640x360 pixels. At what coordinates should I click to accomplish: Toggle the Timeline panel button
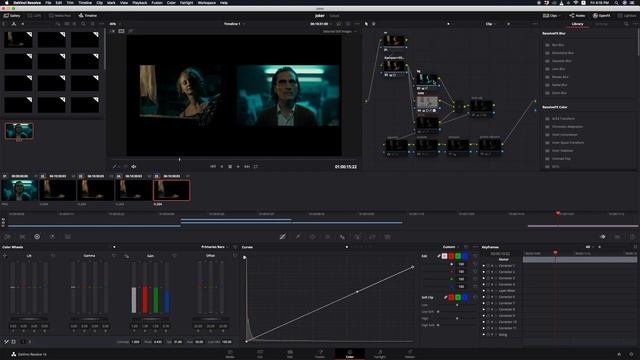click(x=88, y=16)
